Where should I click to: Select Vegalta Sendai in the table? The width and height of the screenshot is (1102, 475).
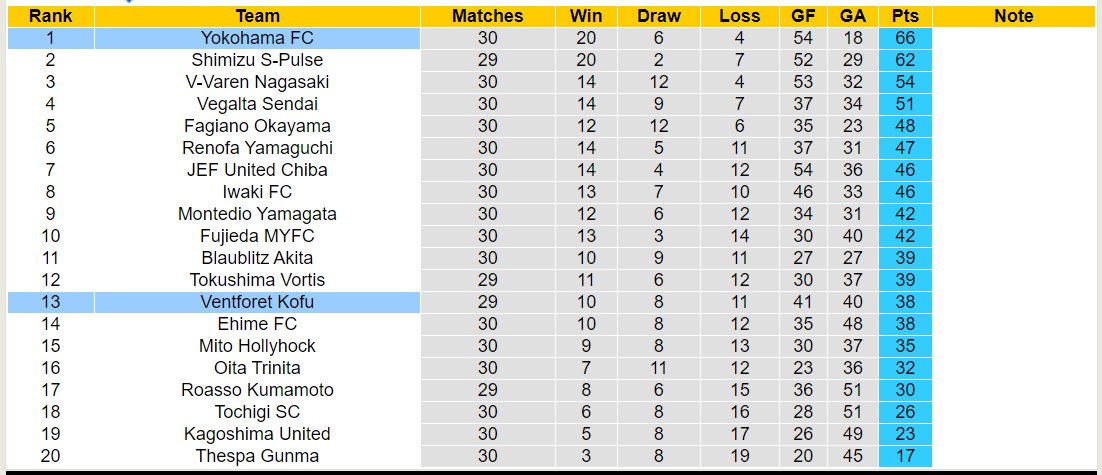click(x=257, y=104)
